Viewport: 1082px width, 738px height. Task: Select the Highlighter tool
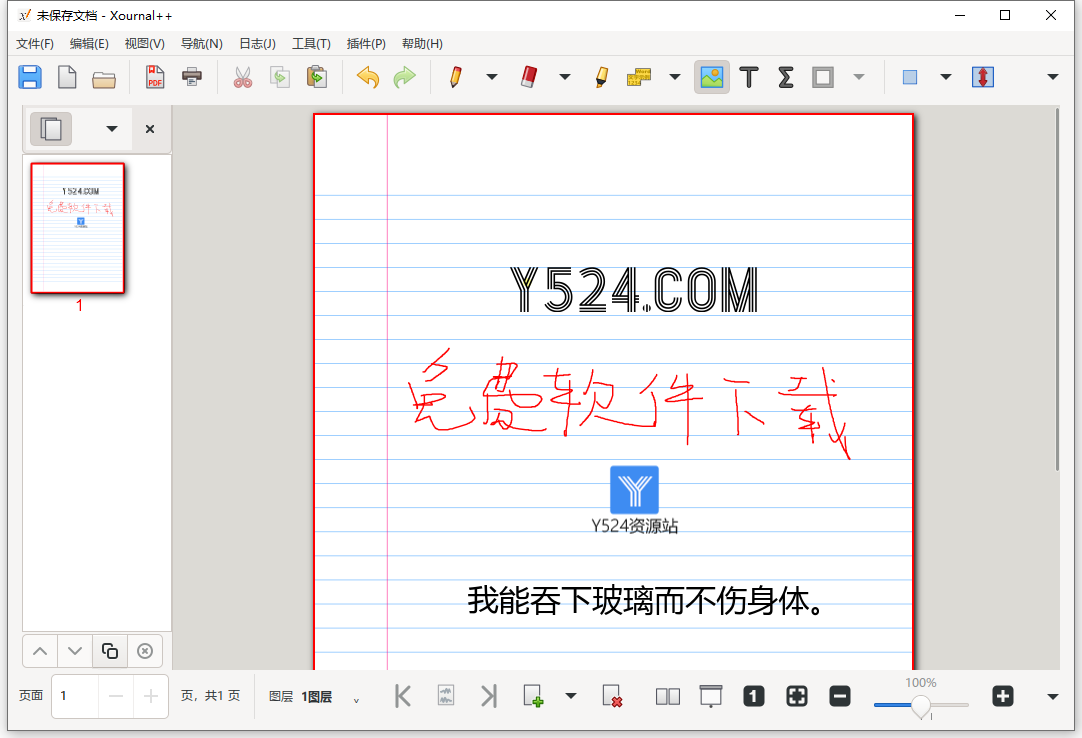(602, 77)
